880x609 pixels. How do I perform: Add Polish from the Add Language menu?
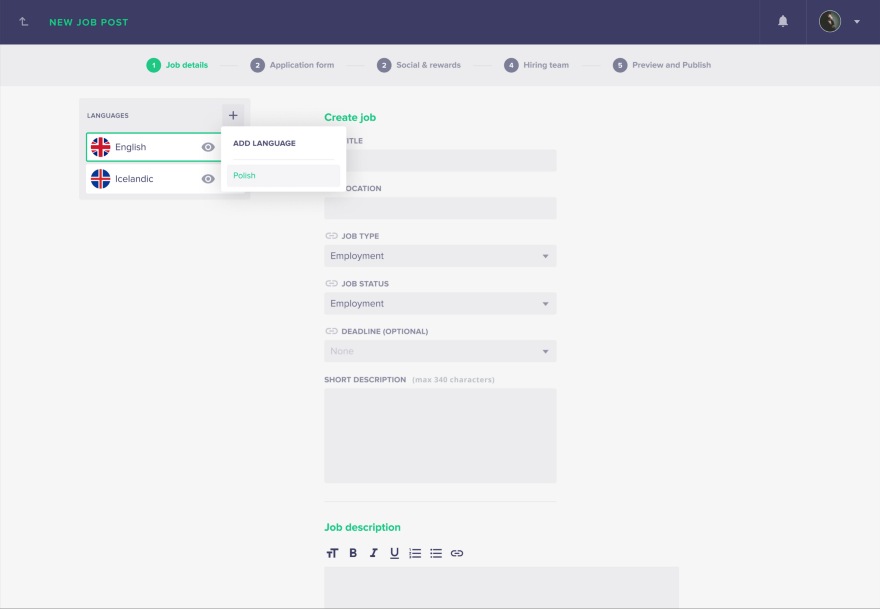[244, 175]
